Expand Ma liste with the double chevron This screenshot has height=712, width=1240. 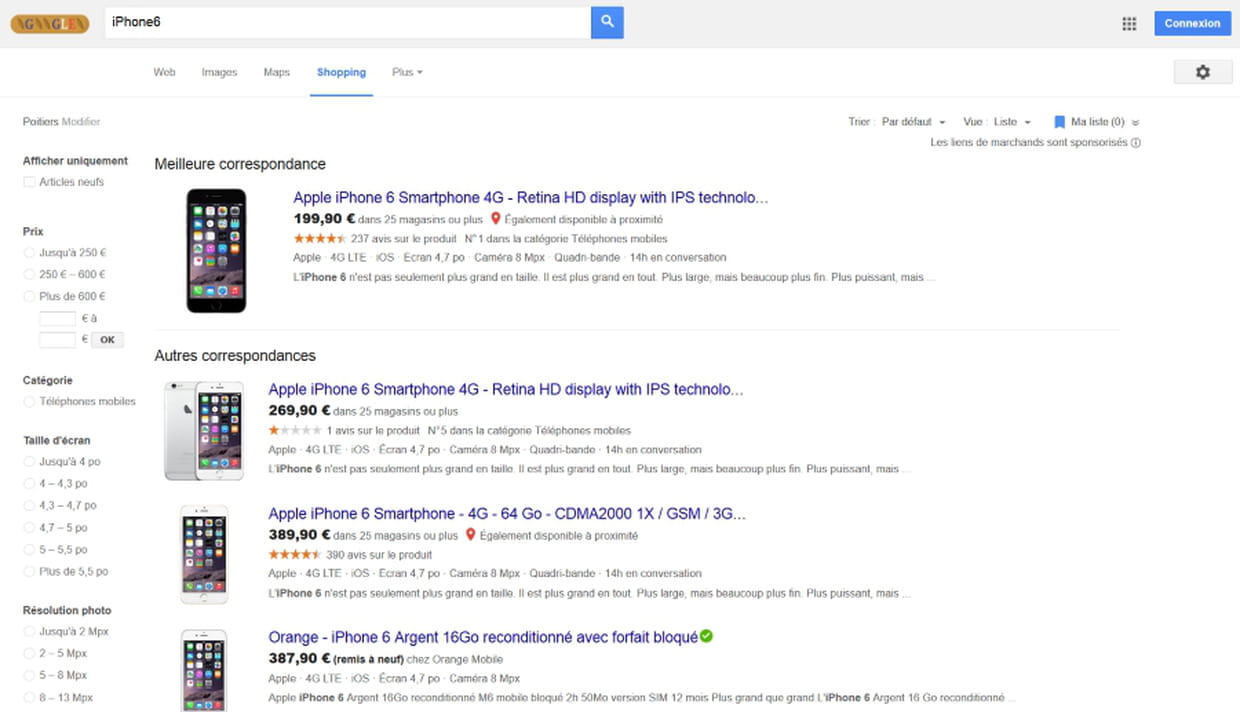[x=1135, y=123]
